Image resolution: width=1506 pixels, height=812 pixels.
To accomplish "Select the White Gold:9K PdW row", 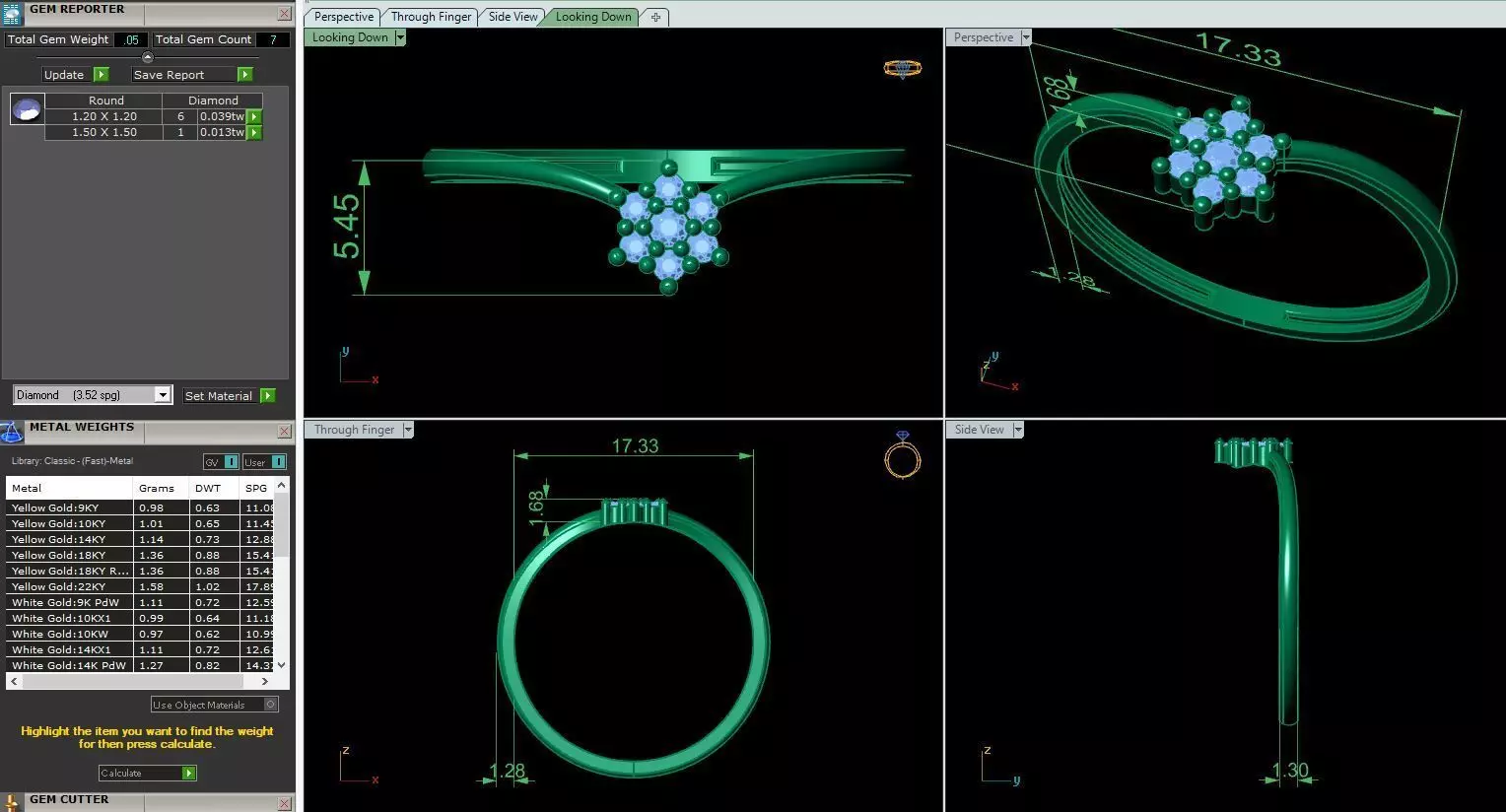I will (140, 602).
